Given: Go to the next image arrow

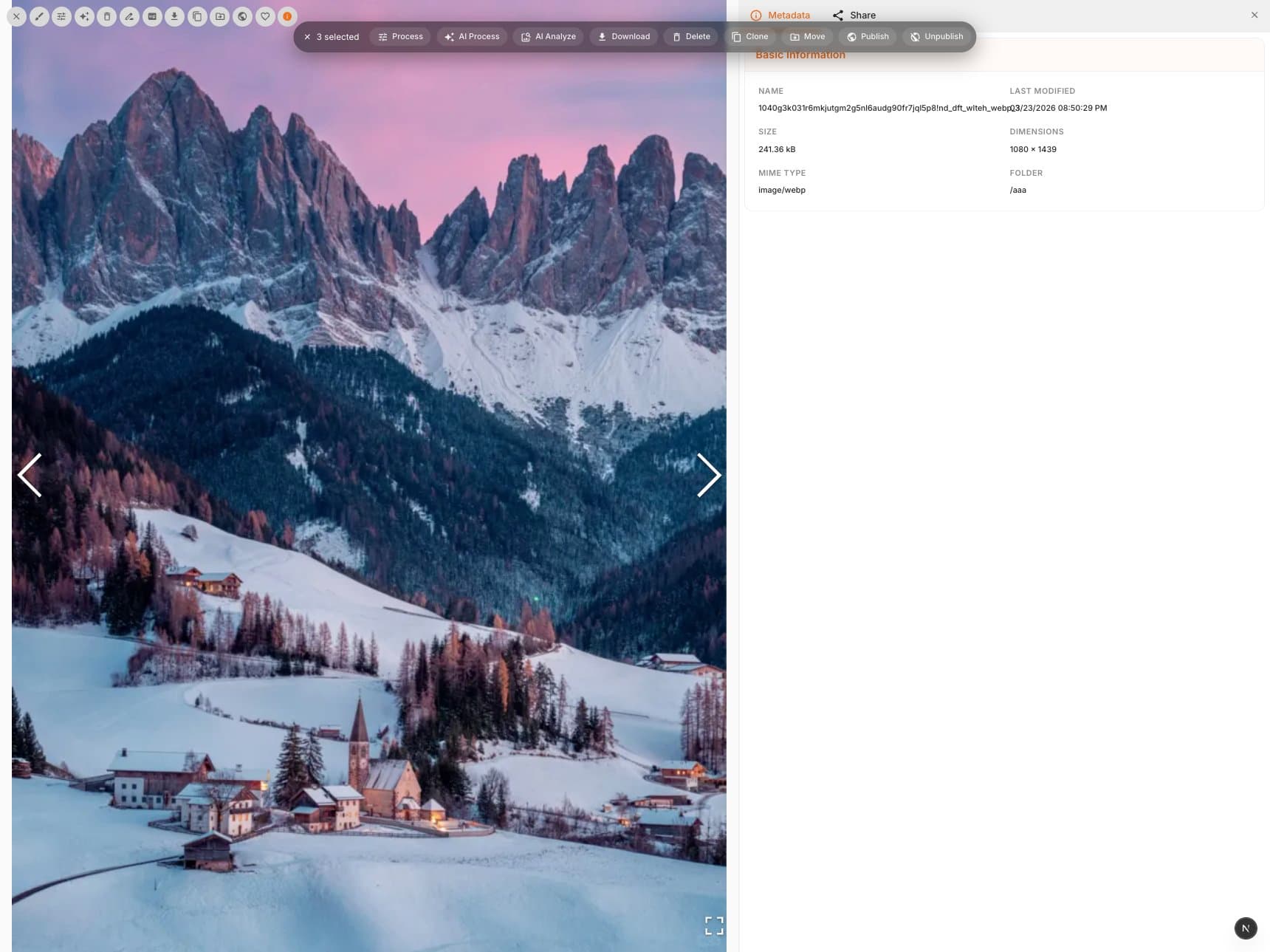Looking at the screenshot, I should coord(709,475).
